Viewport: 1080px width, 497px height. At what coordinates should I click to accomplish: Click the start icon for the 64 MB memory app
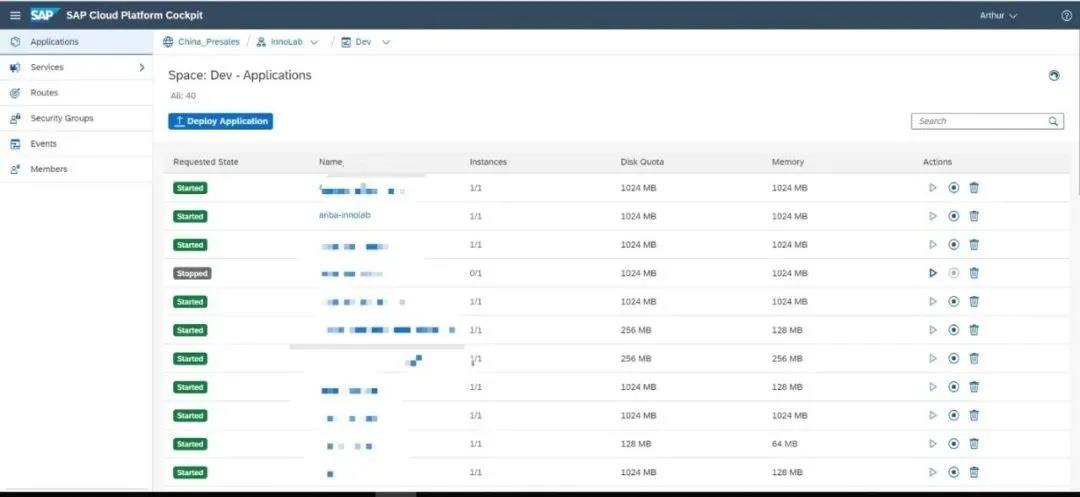click(933, 444)
